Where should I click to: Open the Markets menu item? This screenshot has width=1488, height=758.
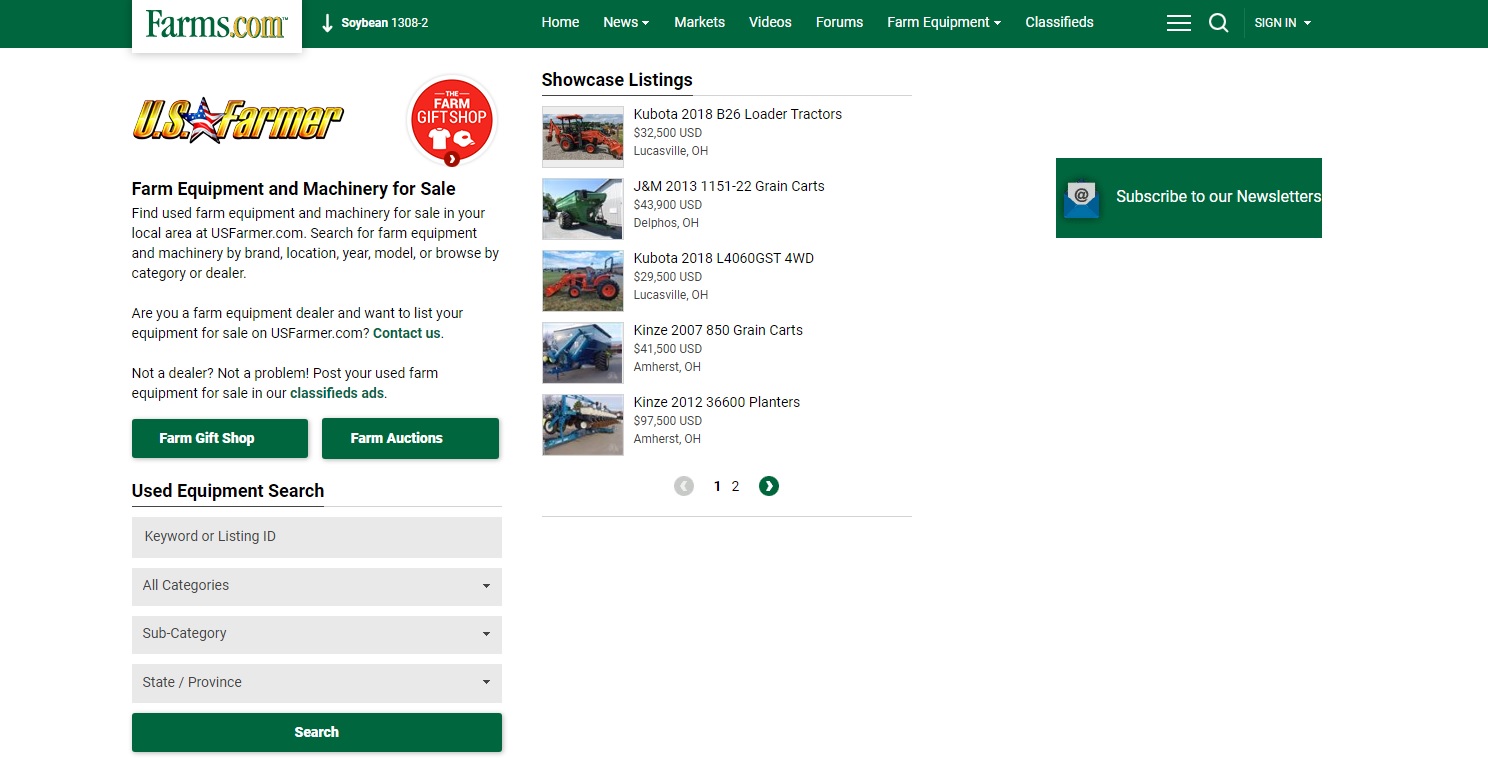click(700, 22)
